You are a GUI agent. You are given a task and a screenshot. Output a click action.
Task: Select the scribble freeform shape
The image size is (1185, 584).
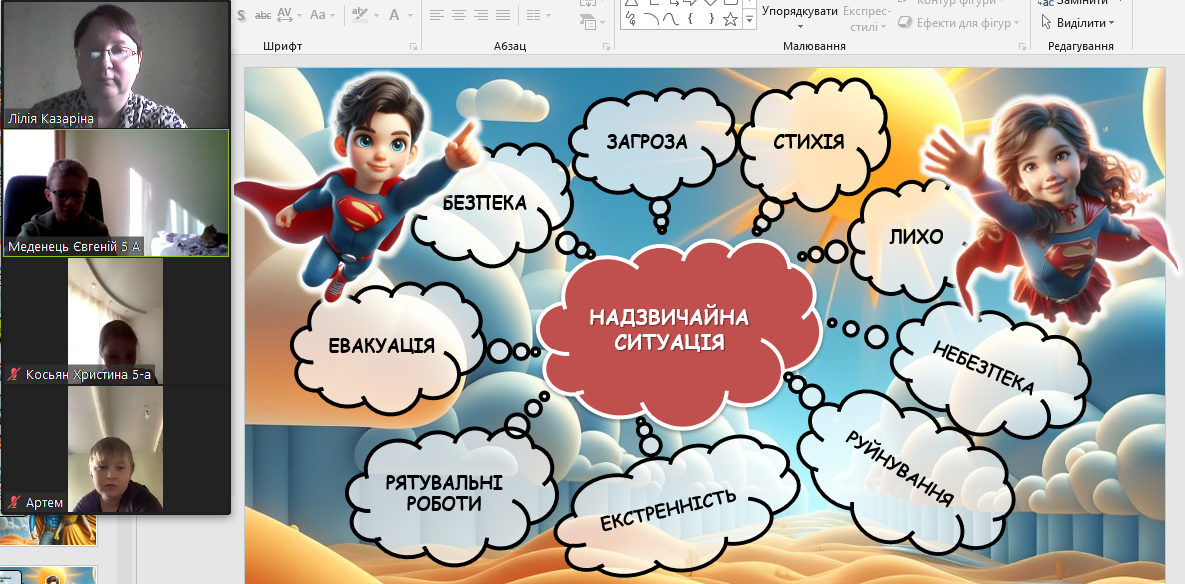click(632, 20)
